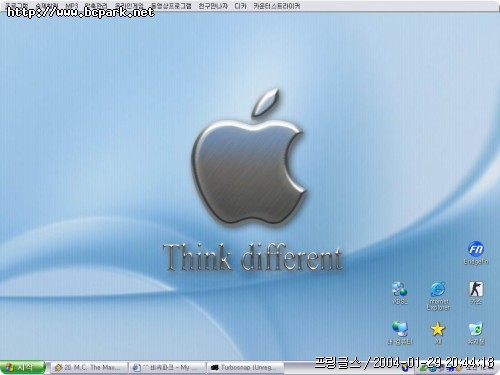
Task: Open the ADSL connection desktop icon
Action: [x=400, y=293]
